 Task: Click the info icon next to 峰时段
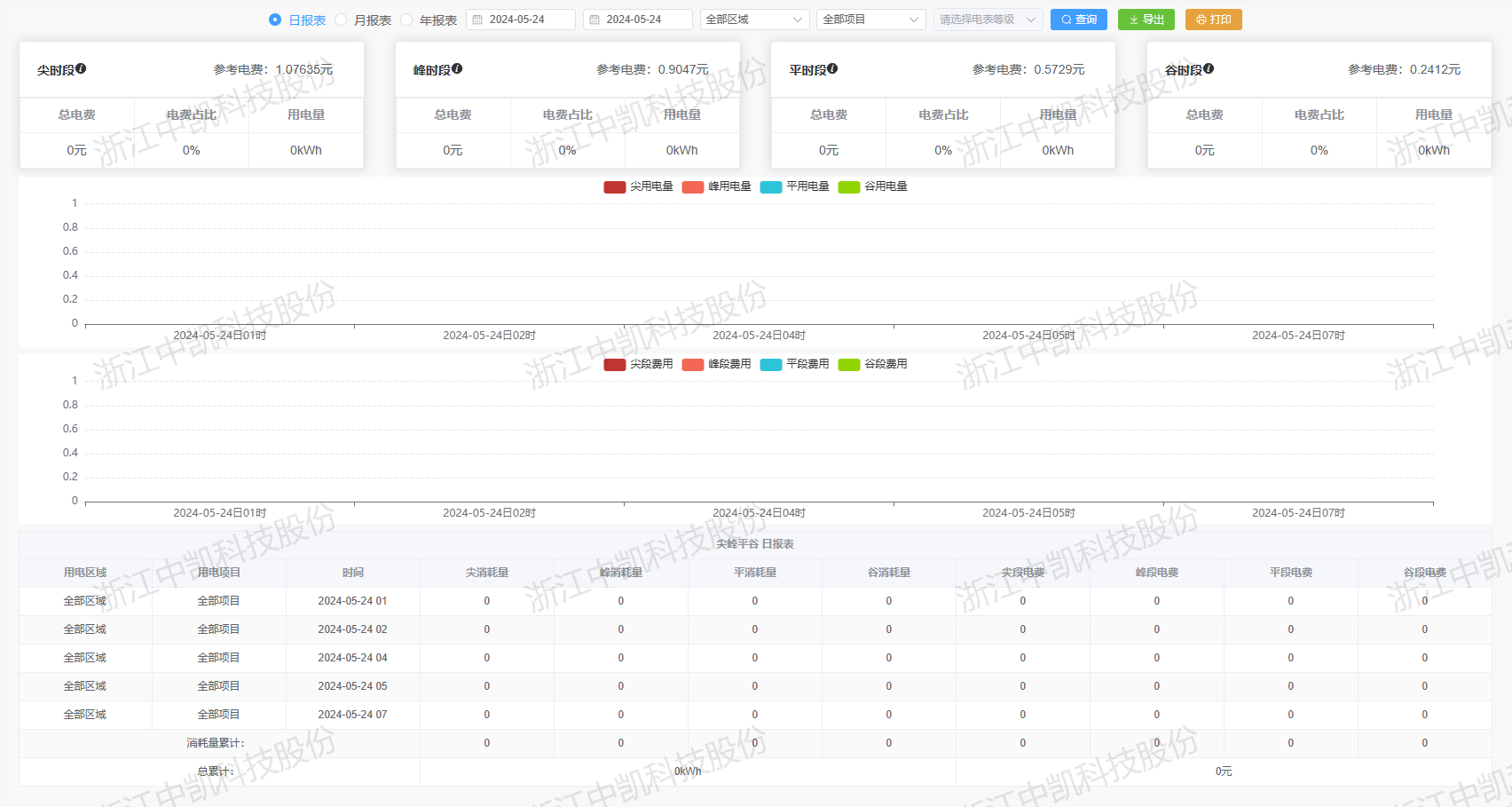pyautogui.click(x=458, y=67)
